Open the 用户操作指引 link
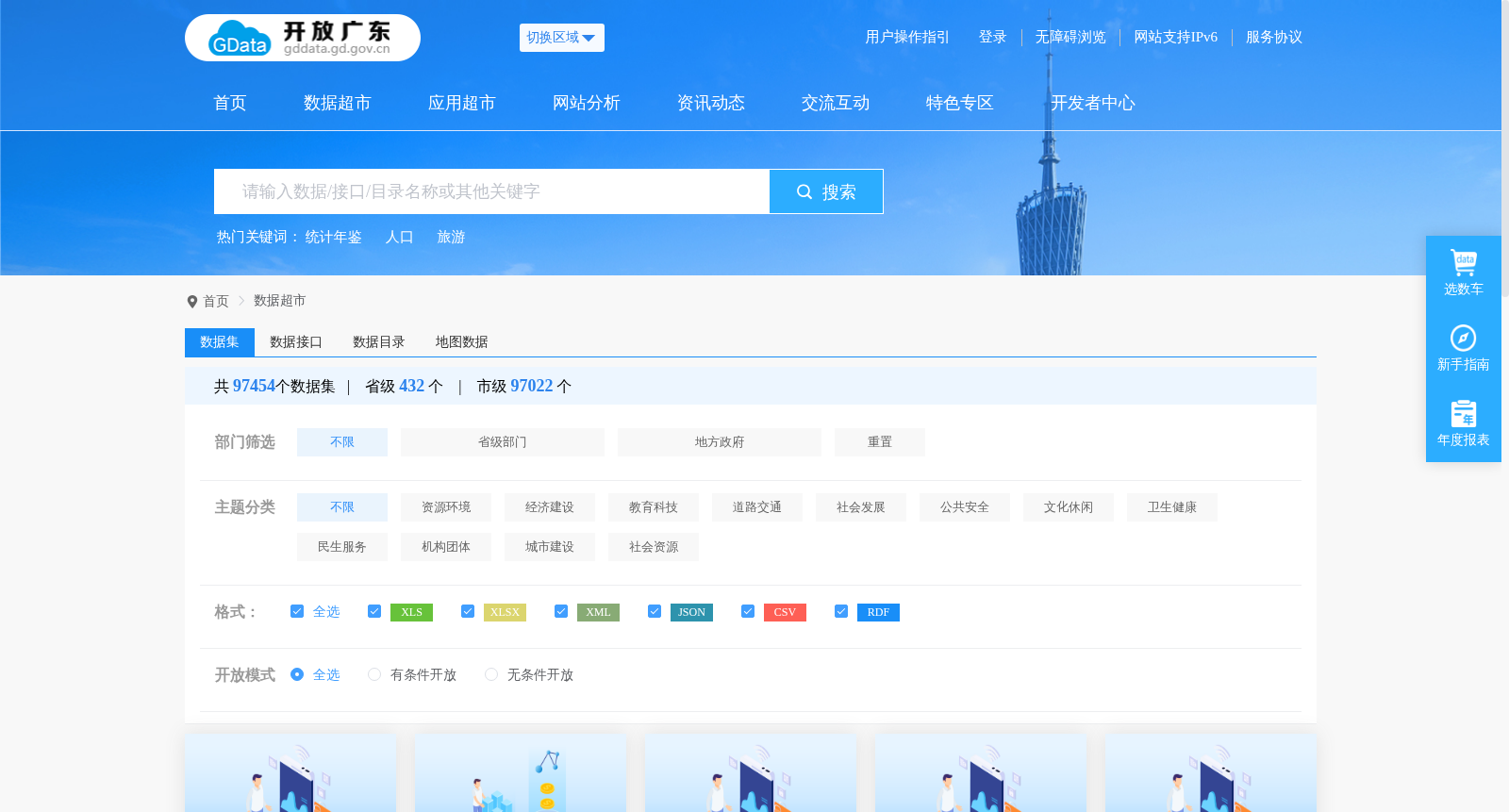 pos(907,37)
